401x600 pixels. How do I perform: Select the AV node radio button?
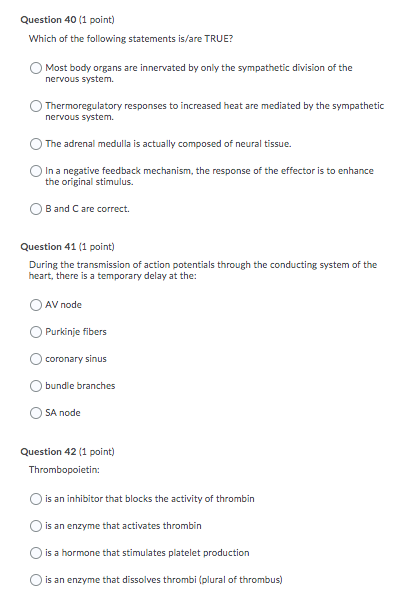click(x=36, y=305)
